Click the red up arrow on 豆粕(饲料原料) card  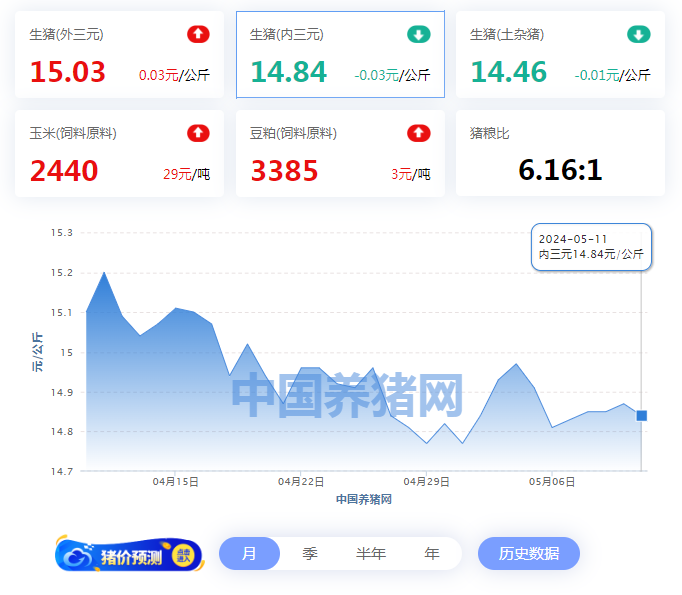[x=419, y=133]
